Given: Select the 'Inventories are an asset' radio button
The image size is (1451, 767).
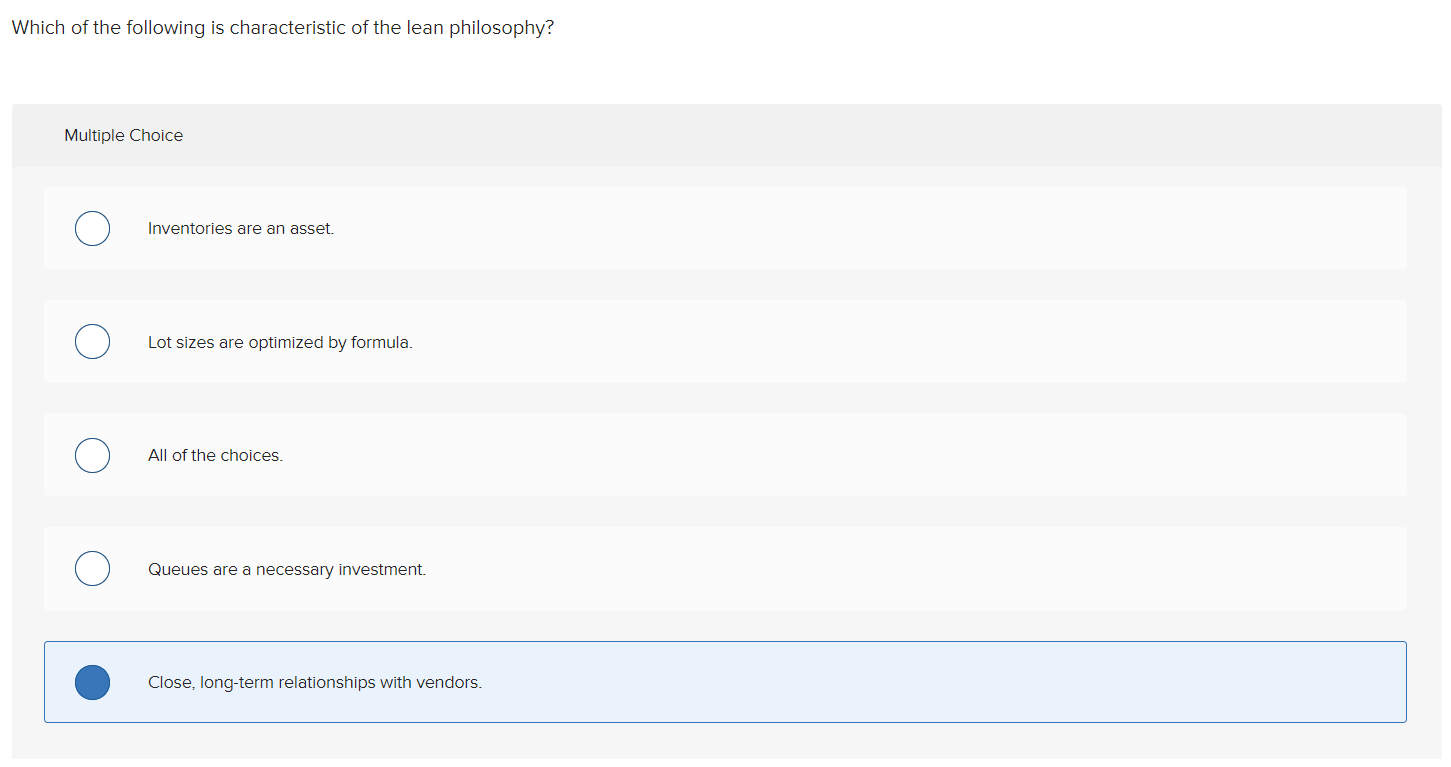Looking at the screenshot, I should point(92,228).
